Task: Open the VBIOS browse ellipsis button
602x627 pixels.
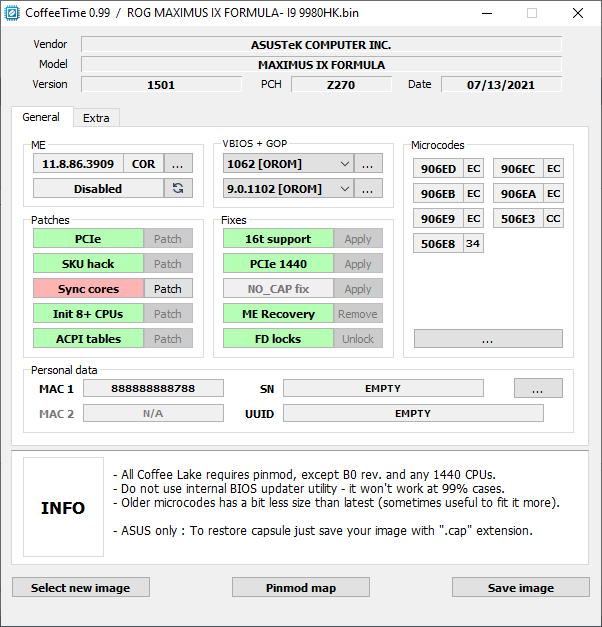Action: 368,164
